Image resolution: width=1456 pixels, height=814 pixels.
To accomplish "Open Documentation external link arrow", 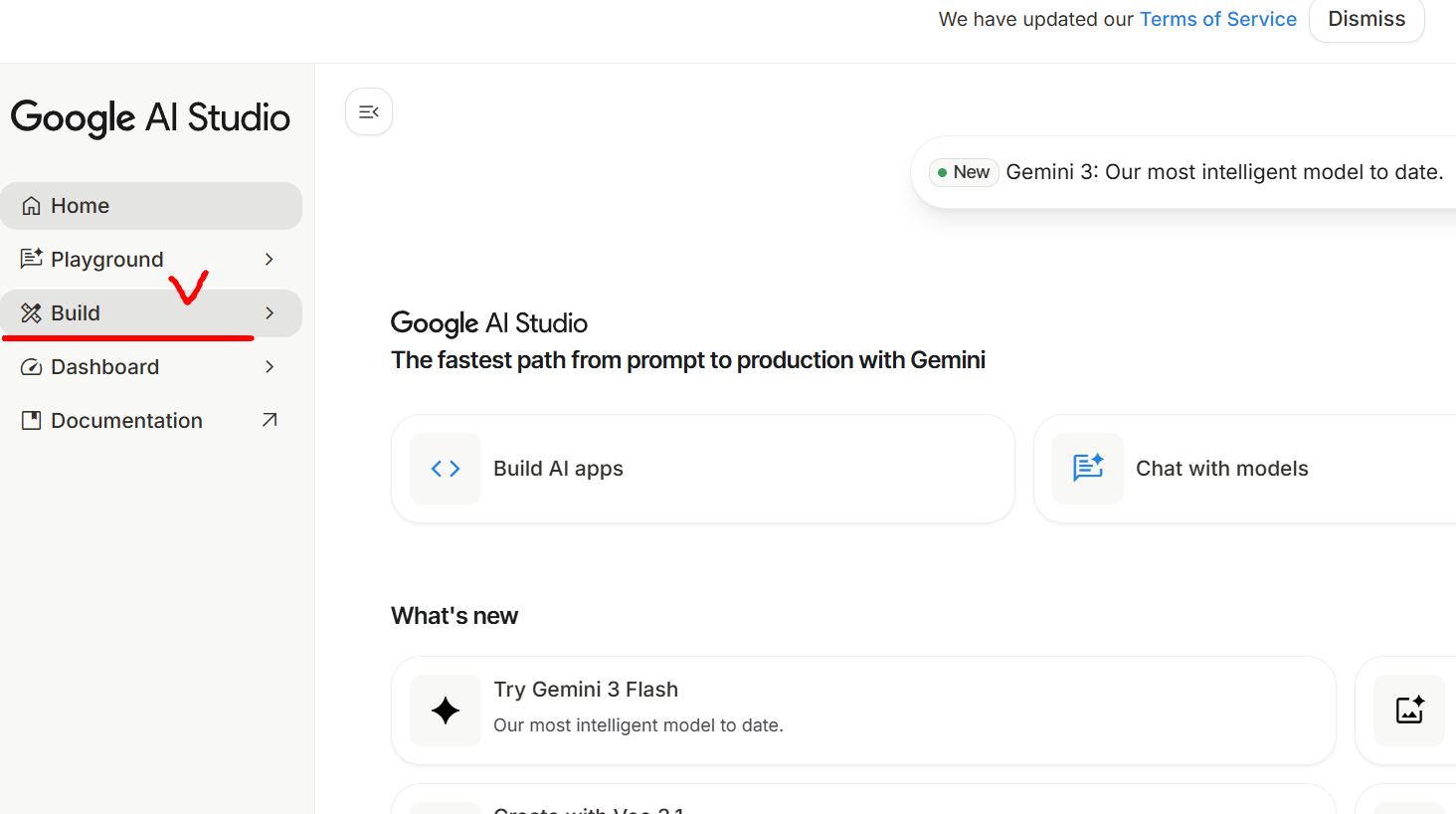I will point(269,421).
